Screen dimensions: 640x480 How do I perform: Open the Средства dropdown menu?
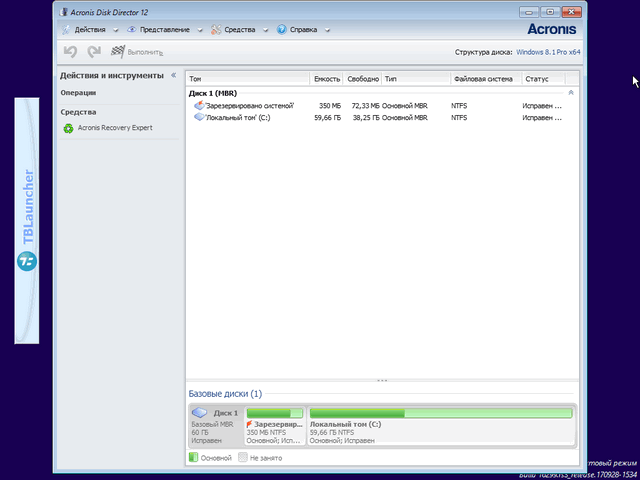point(239,30)
